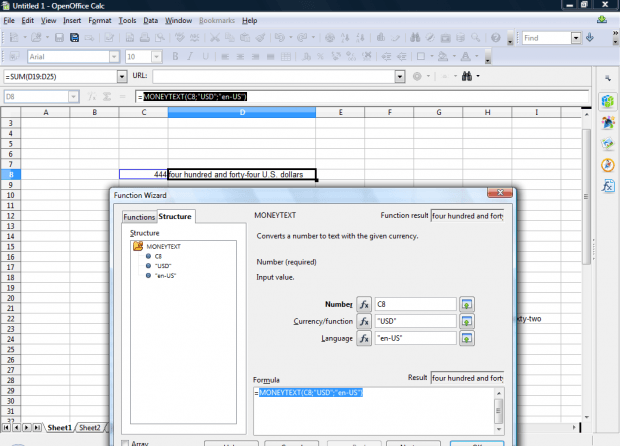Click the grey Save icon
This screenshot has width=620, height=446.
[x=59, y=38]
